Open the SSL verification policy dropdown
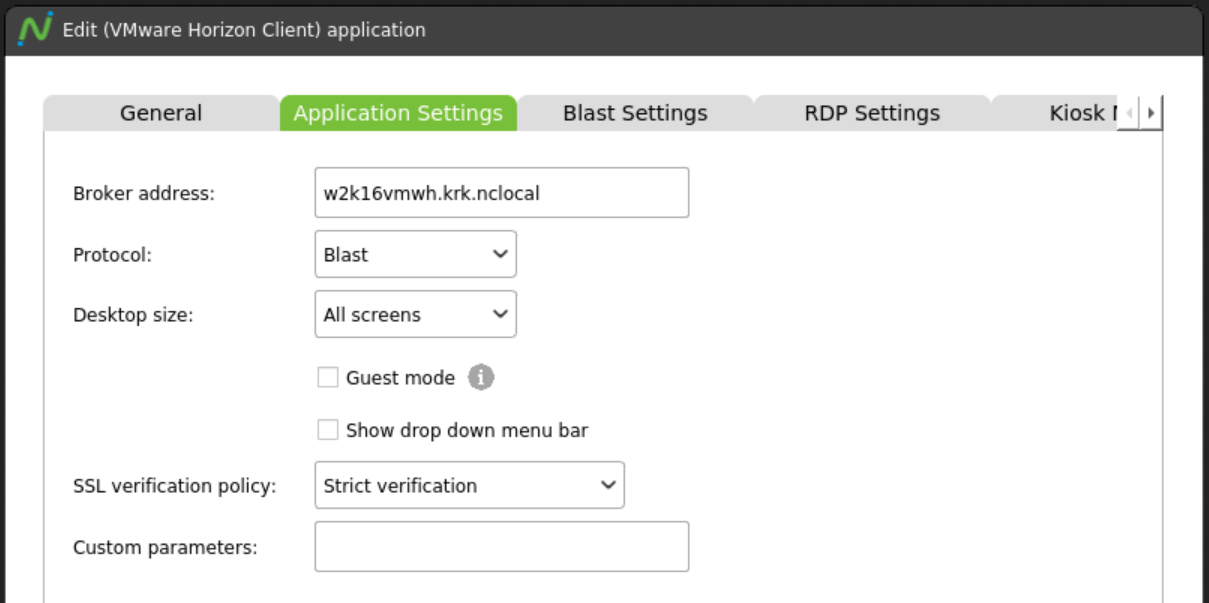The height and width of the screenshot is (603, 1209). click(x=469, y=485)
